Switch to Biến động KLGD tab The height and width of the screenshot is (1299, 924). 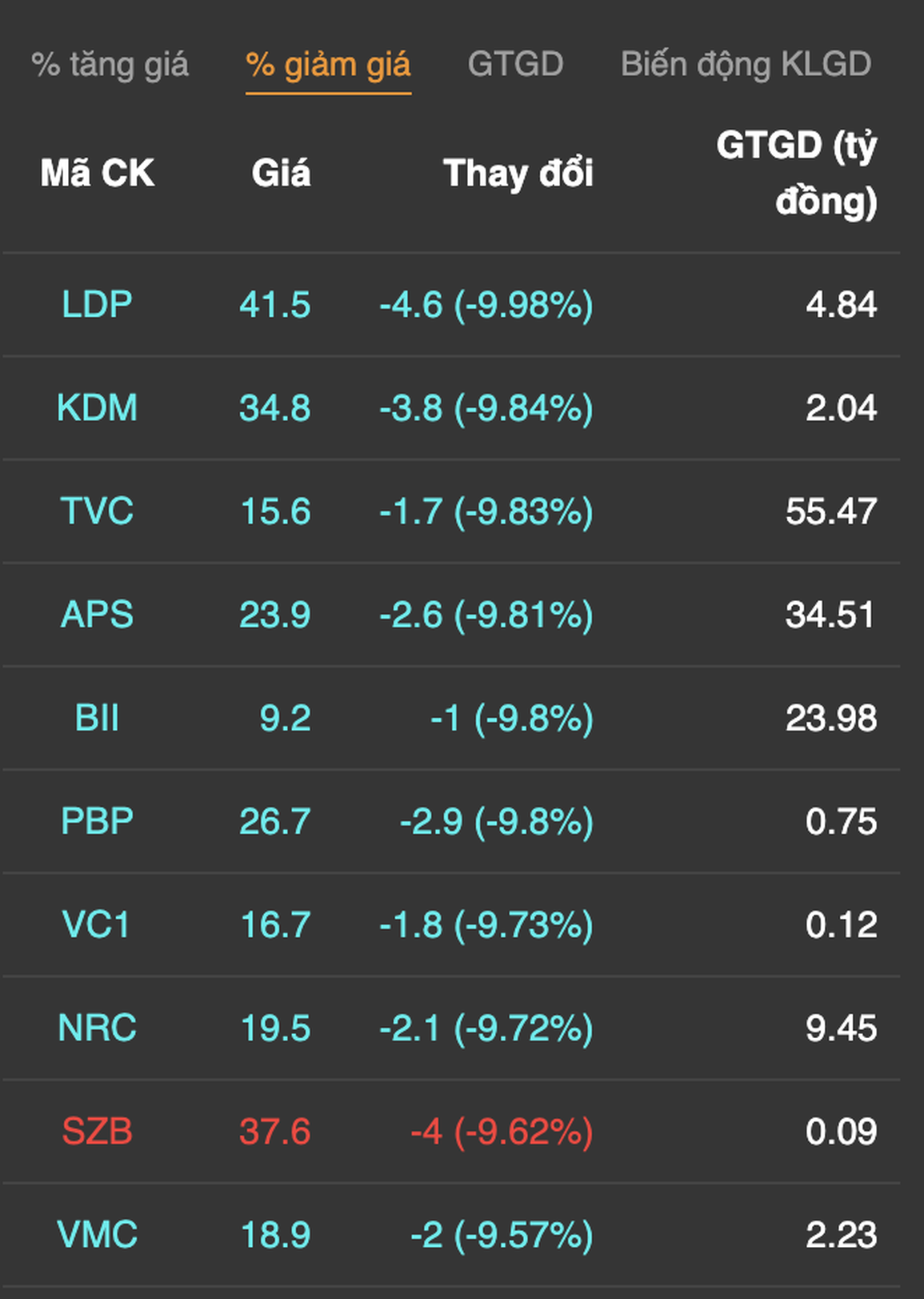point(746,65)
